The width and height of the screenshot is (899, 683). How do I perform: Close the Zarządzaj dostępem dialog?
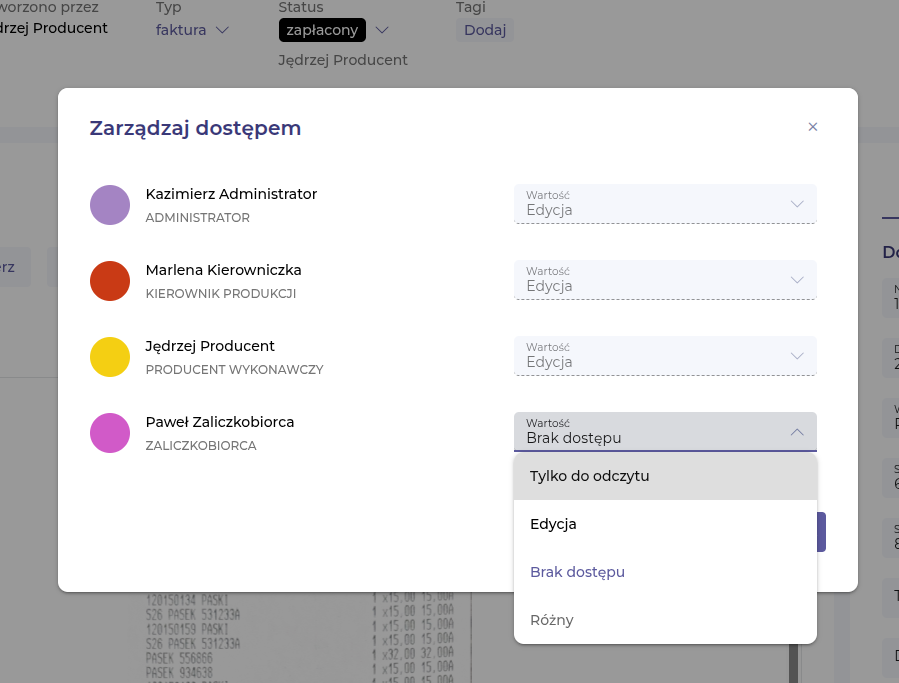coord(812,127)
